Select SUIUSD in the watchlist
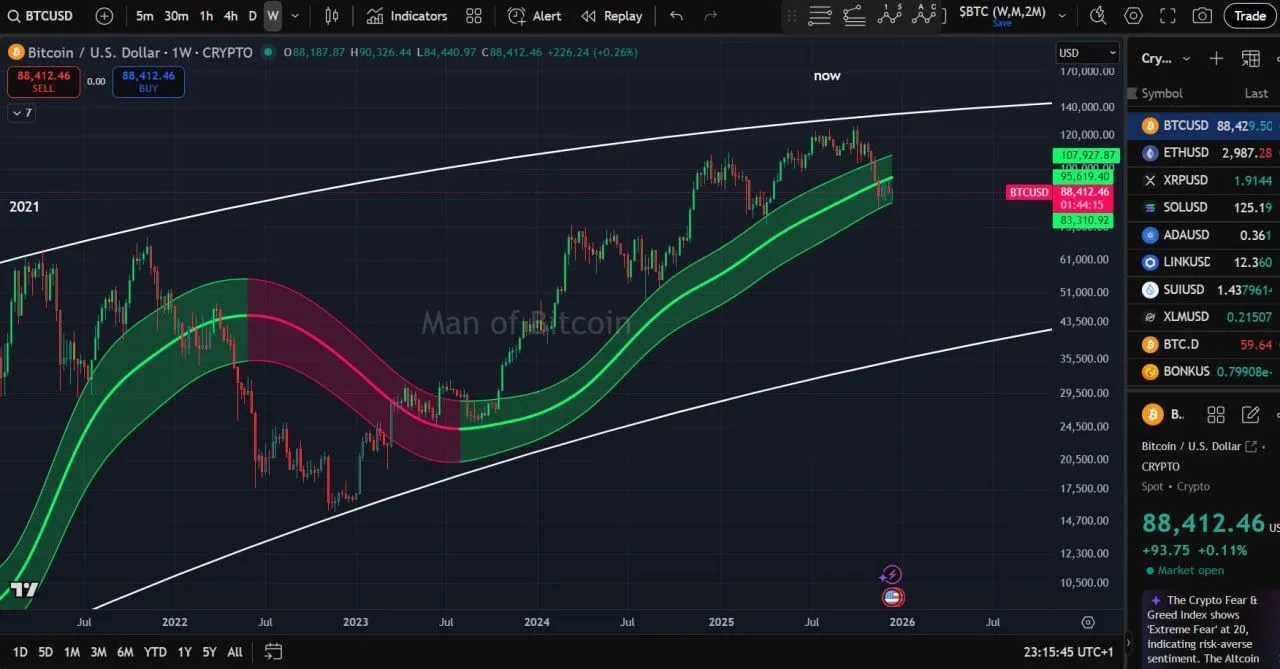 pyautogui.click(x=1203, y=289)
